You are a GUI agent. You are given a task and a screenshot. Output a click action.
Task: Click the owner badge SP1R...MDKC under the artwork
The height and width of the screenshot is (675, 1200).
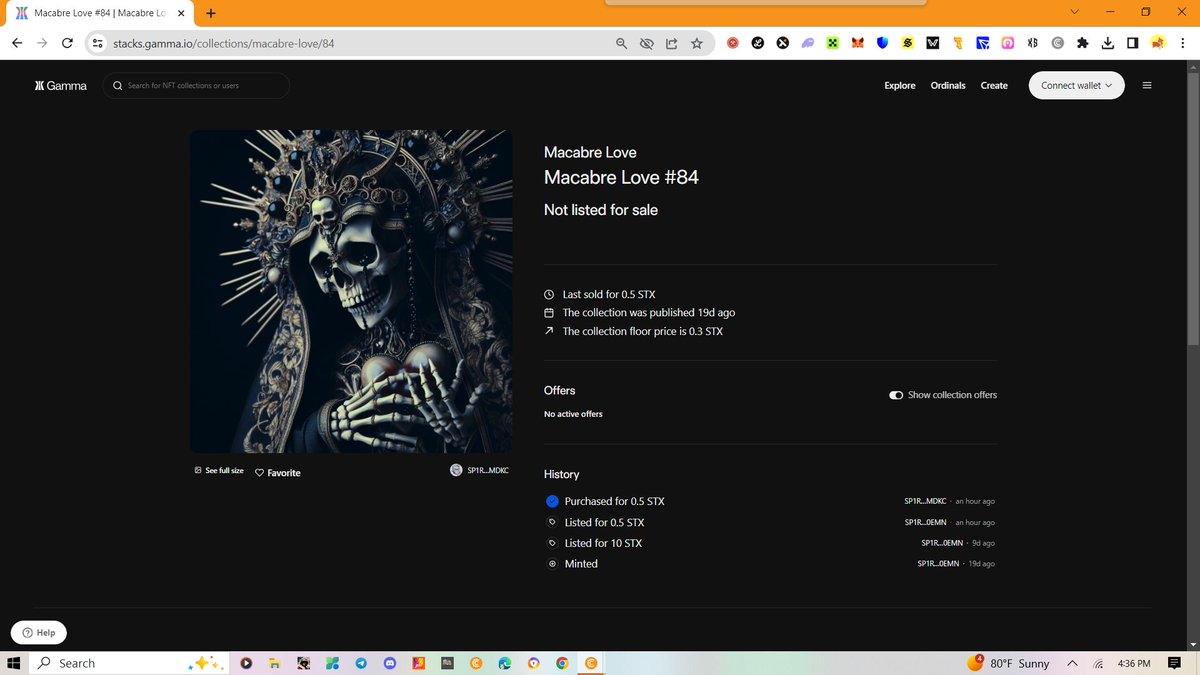(x=480, y=470)
